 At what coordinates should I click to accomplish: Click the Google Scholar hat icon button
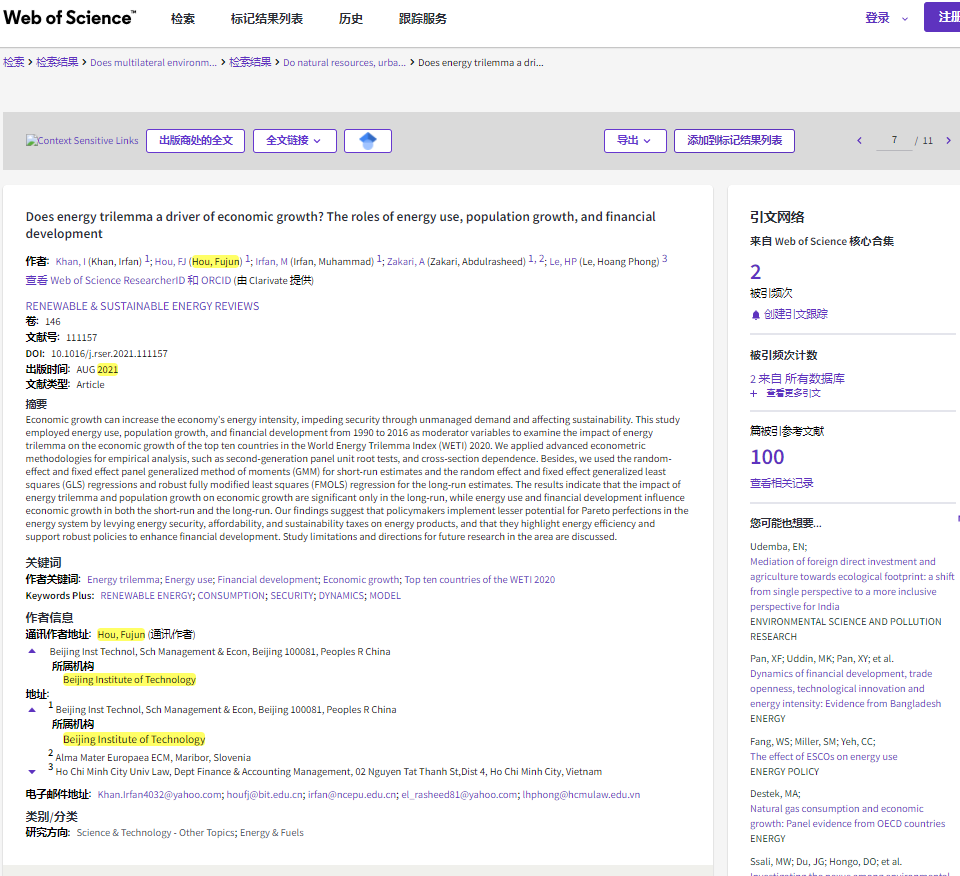(367, 141)
